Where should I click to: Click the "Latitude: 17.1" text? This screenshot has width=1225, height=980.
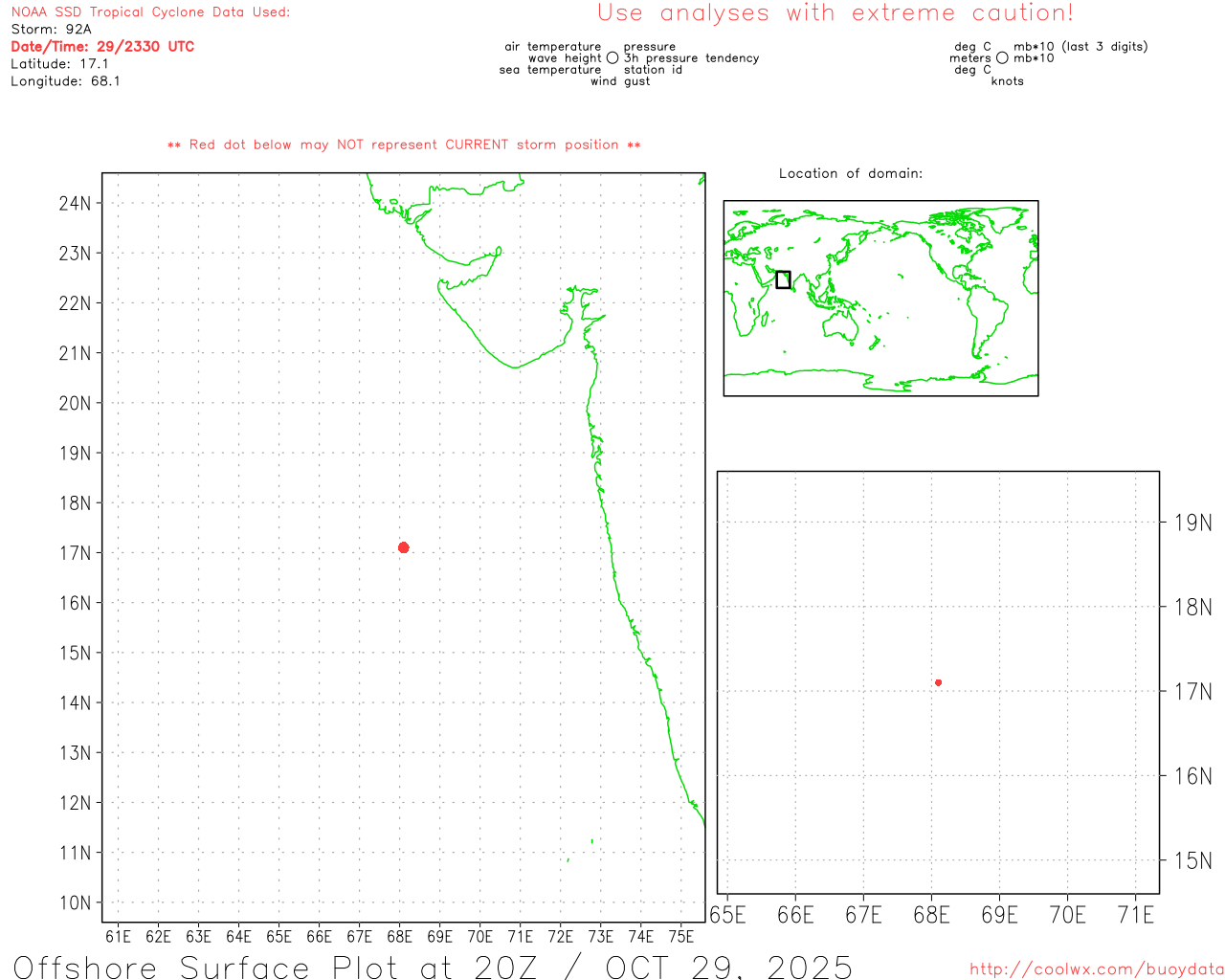pyautogui.click(x=59, y=64)
